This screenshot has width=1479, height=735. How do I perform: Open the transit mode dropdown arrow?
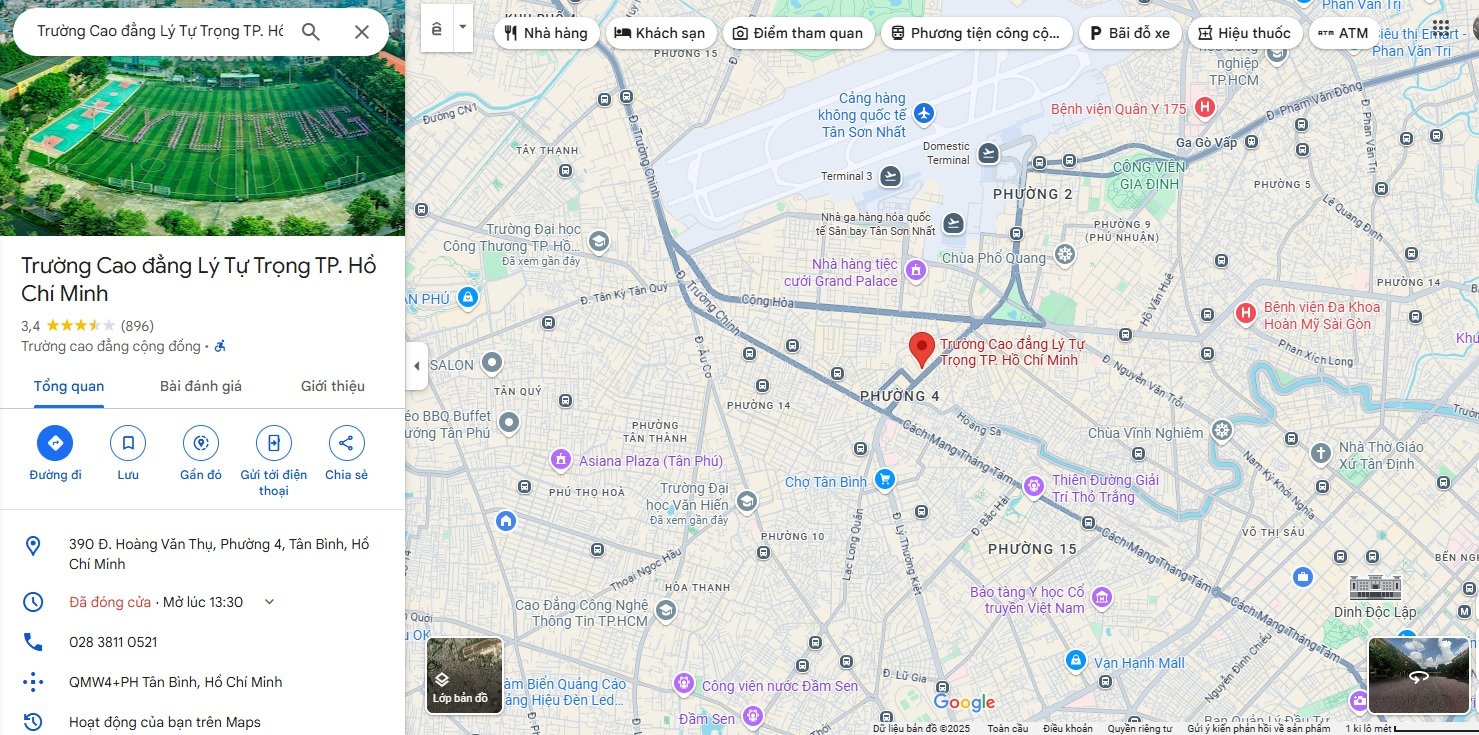point(462,30)
